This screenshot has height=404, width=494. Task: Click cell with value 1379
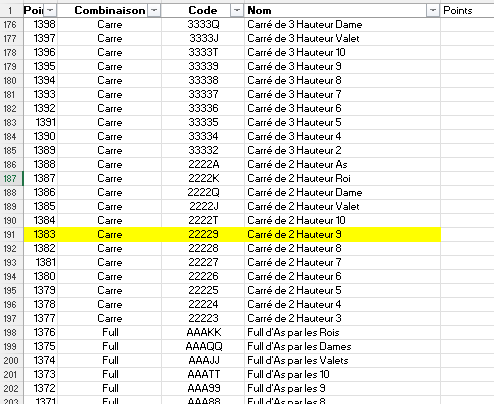click(41, 291)
